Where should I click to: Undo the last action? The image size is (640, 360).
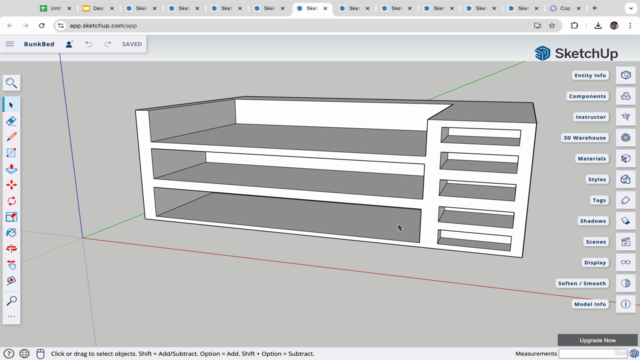coord(89,44)
